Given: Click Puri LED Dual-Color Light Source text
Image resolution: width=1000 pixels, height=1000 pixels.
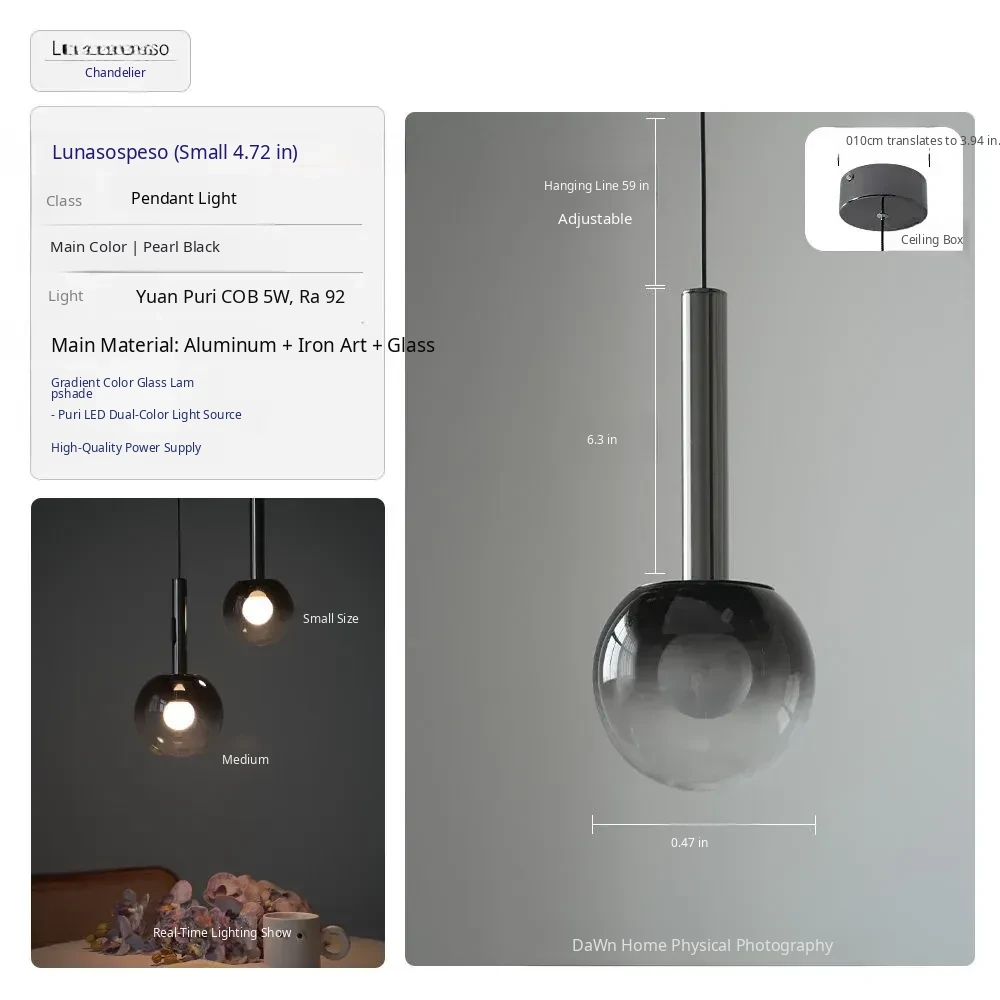Looking at the screenshot, I should [x=146, y=415].
